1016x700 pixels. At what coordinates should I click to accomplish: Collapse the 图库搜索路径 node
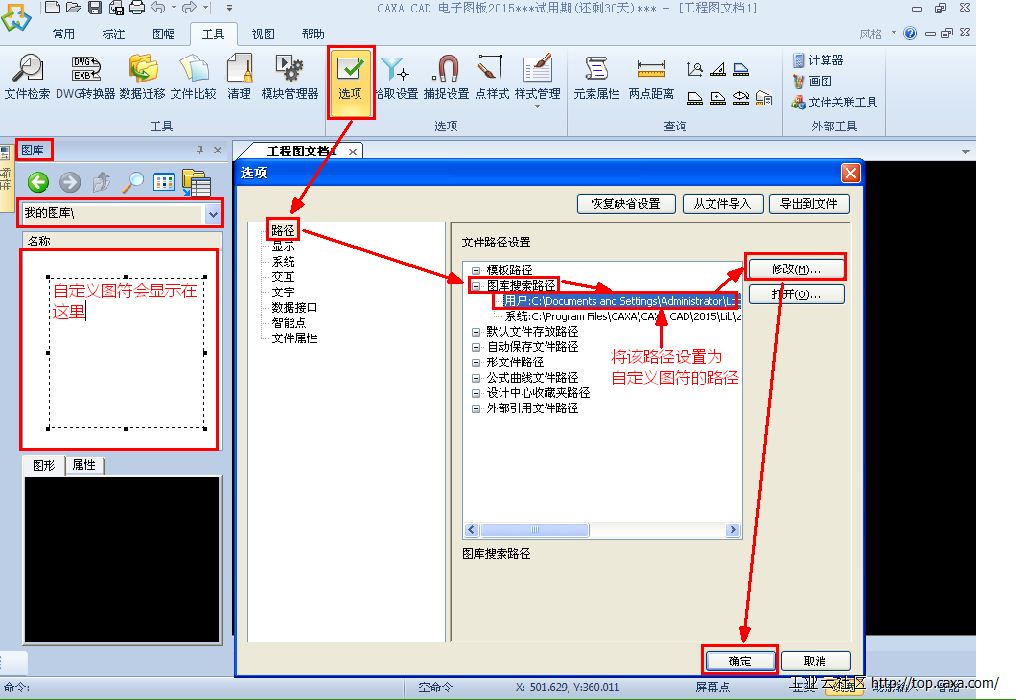pyautogui.click(x=476, y=286)
